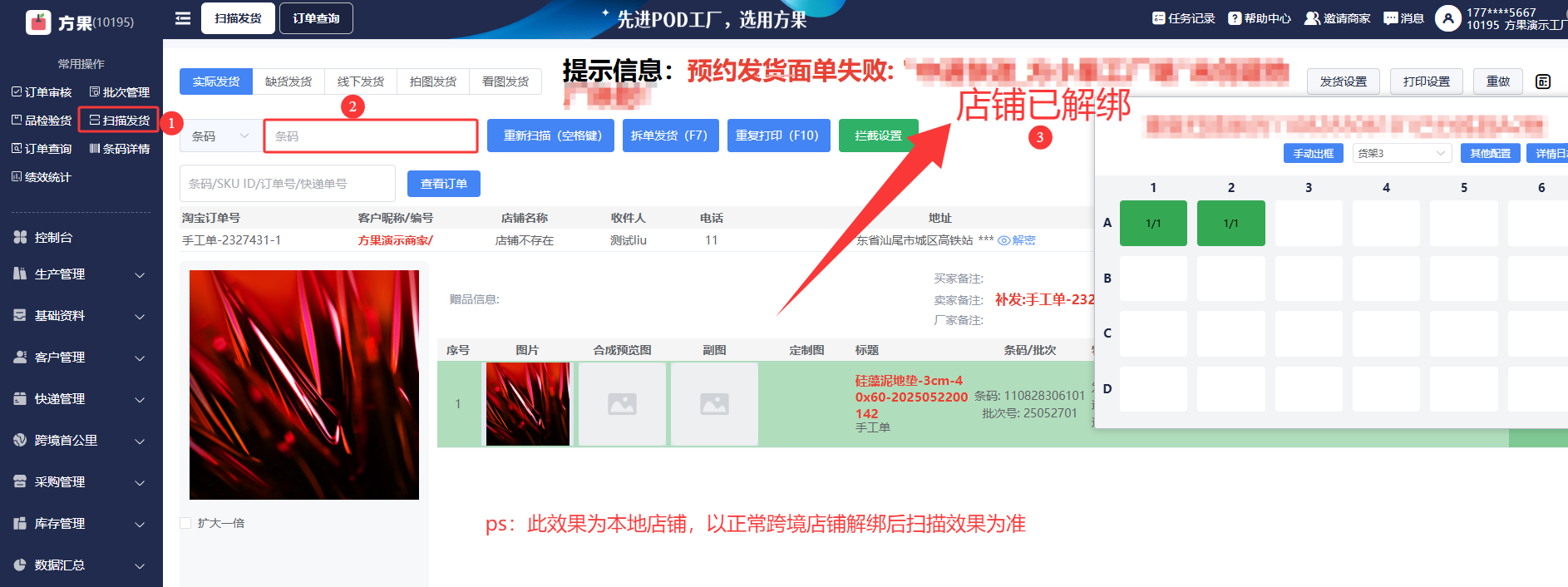Click the 手动出框 button
The width and height of the screenshot is (1568, 587).
point(1314,153)
